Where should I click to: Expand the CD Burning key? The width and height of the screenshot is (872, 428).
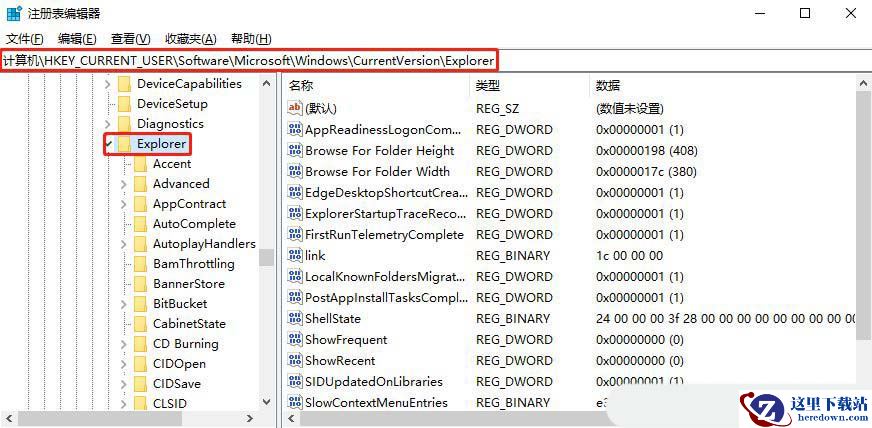[x=123, y=344]
